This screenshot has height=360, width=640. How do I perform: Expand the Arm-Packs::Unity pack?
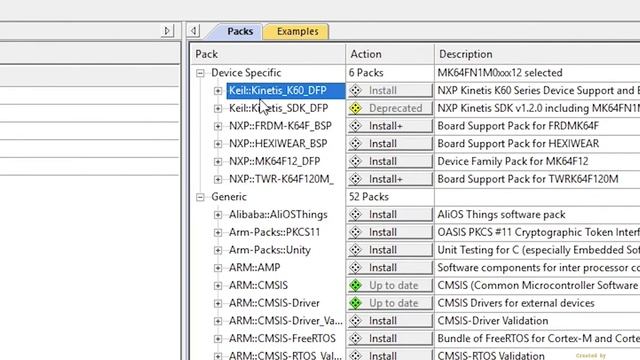pos(218,250)
